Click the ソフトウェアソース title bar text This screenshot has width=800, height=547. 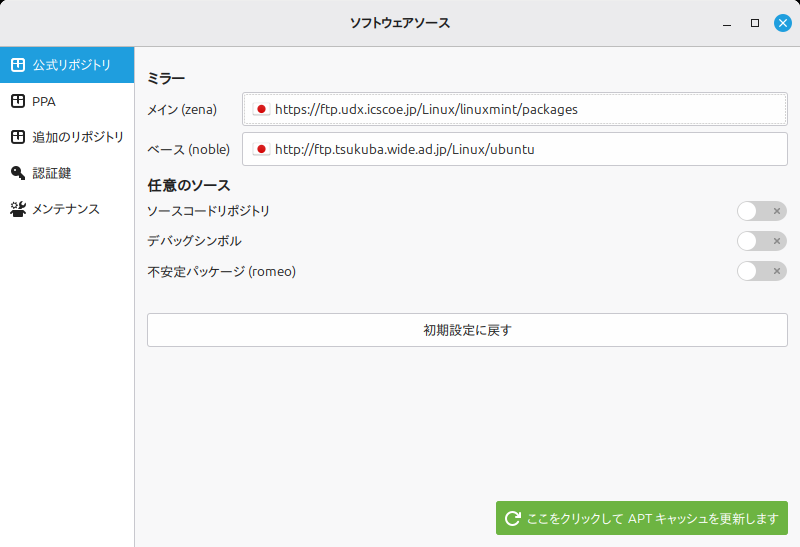pyautogui.click(x=400, y=23)
